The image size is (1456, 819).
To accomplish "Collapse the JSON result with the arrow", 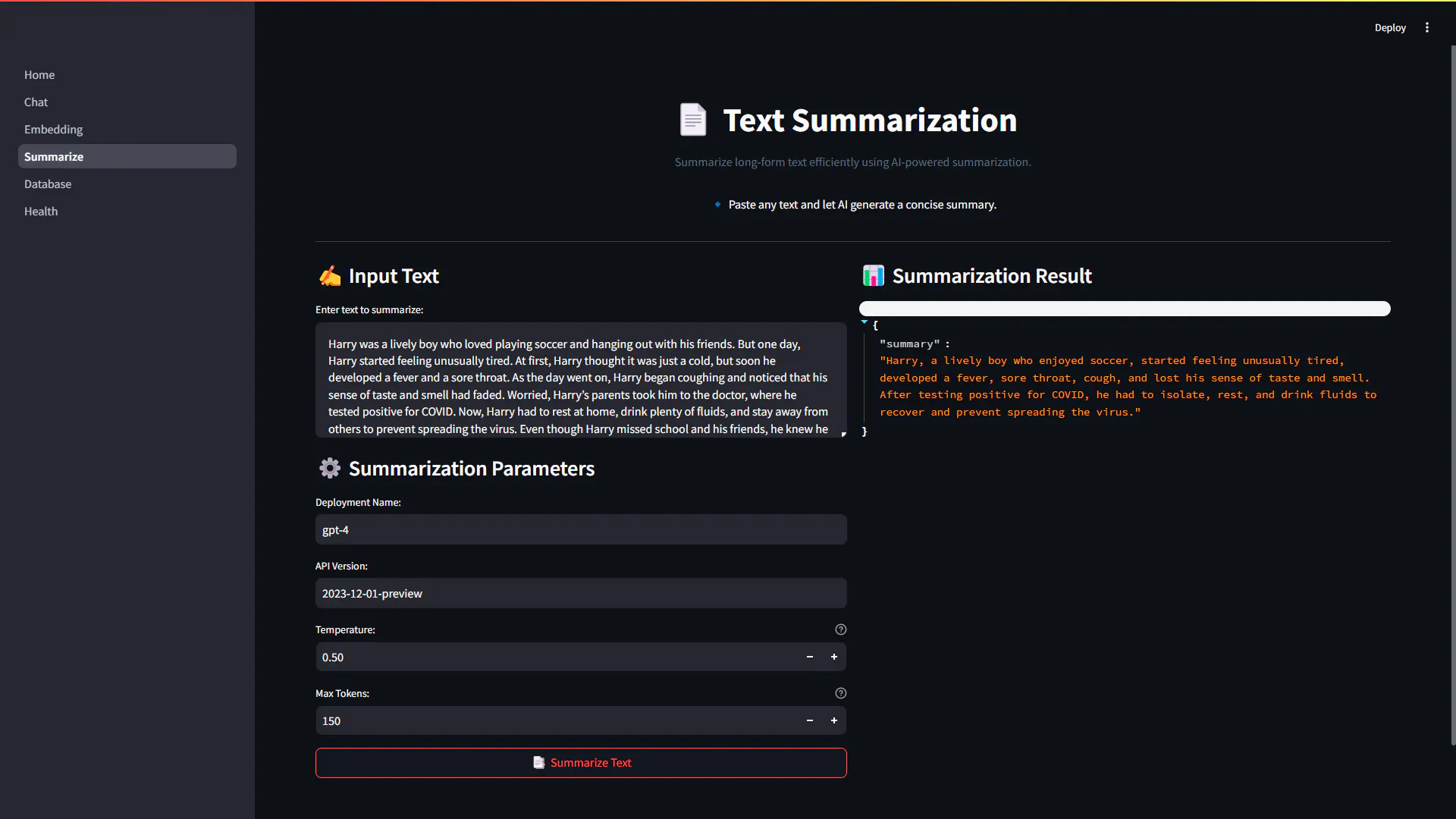I will tap(864, 322).
